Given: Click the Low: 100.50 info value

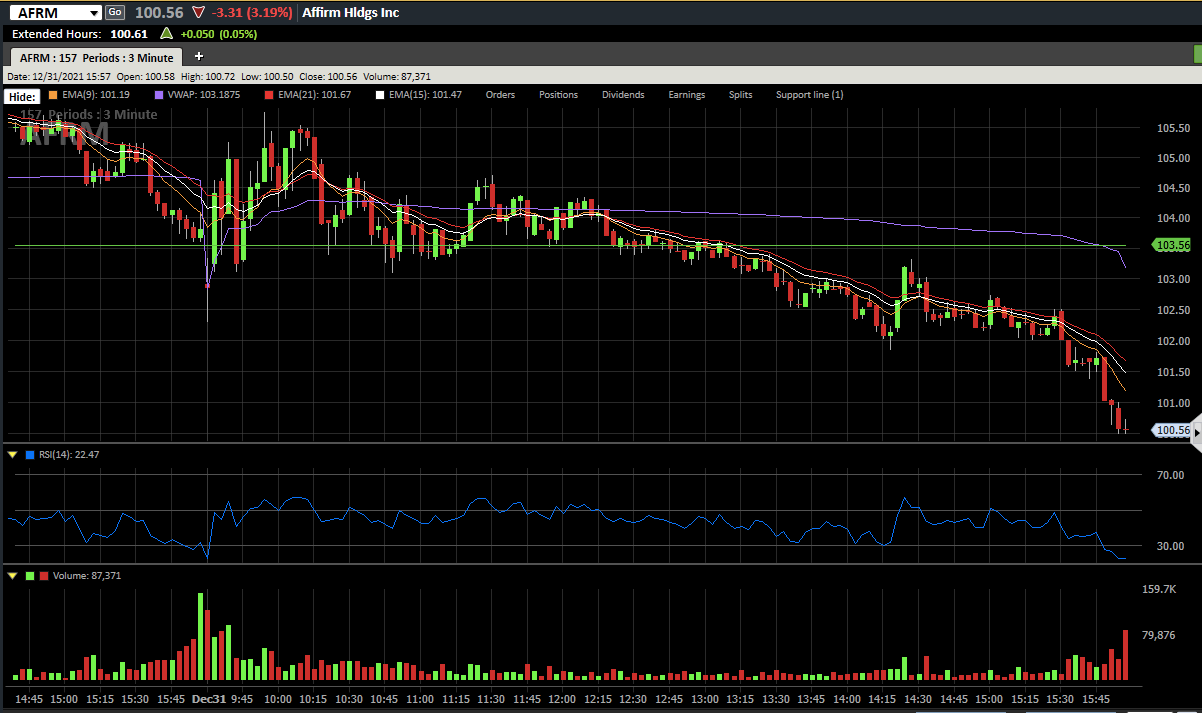Looking at the screenshot, I should (x=267, y=76).
